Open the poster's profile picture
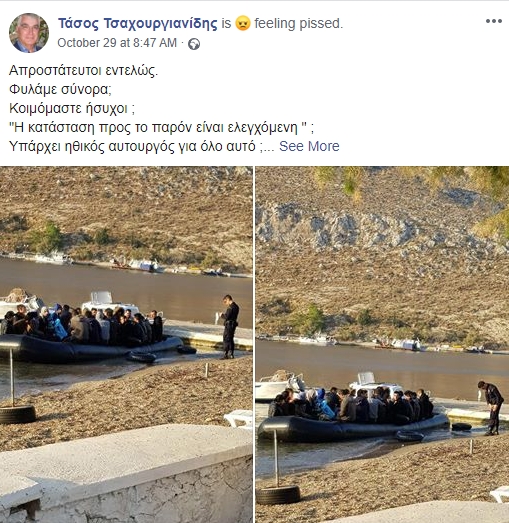This screenshot has width=509, height=523. 29,33
